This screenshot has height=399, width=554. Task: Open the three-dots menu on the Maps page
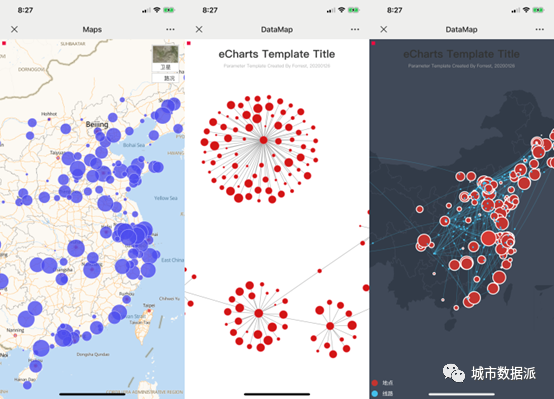[170, 29]
